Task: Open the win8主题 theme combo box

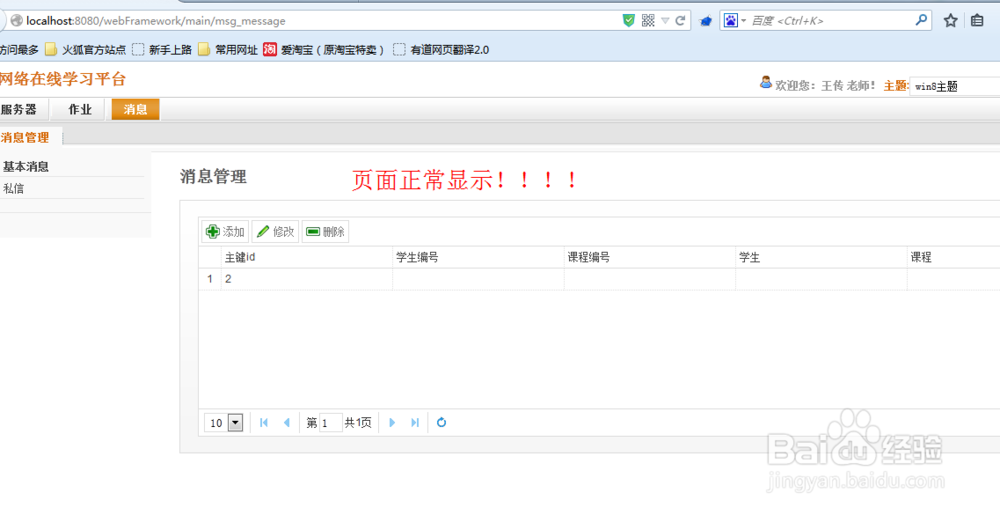Action: [x=955, y=87]
